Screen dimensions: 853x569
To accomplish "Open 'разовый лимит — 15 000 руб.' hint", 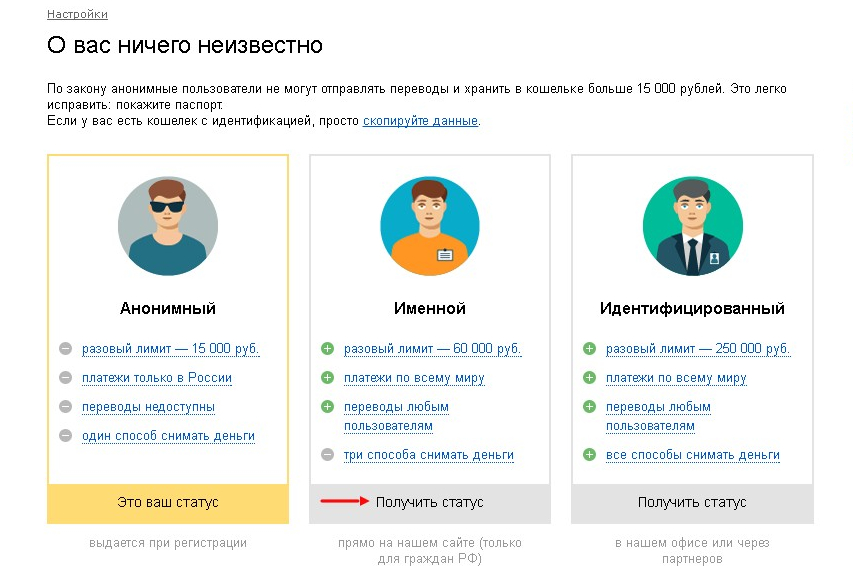I will coord(170,349).
